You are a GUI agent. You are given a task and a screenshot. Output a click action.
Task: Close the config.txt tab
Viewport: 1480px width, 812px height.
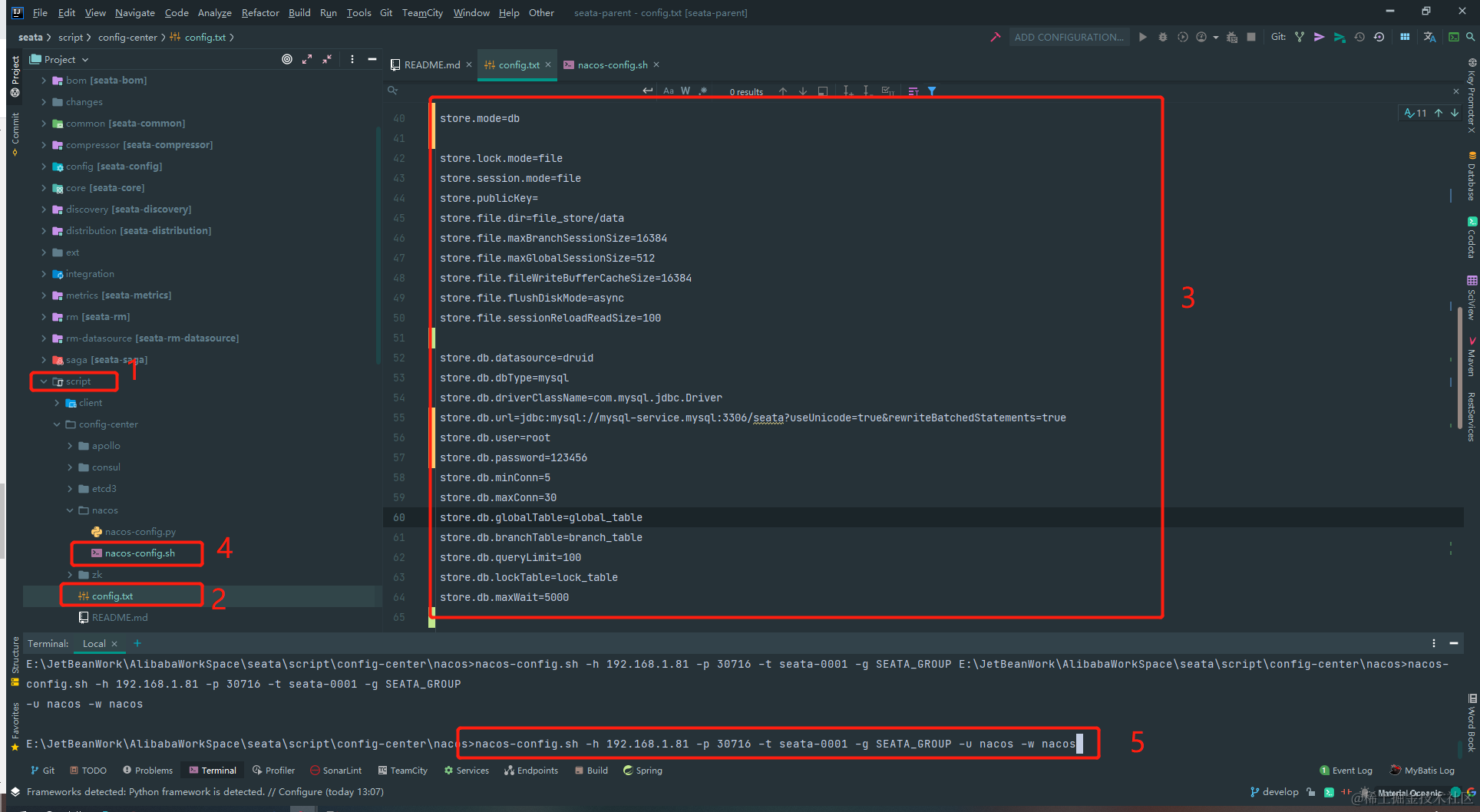pos(548,64)
